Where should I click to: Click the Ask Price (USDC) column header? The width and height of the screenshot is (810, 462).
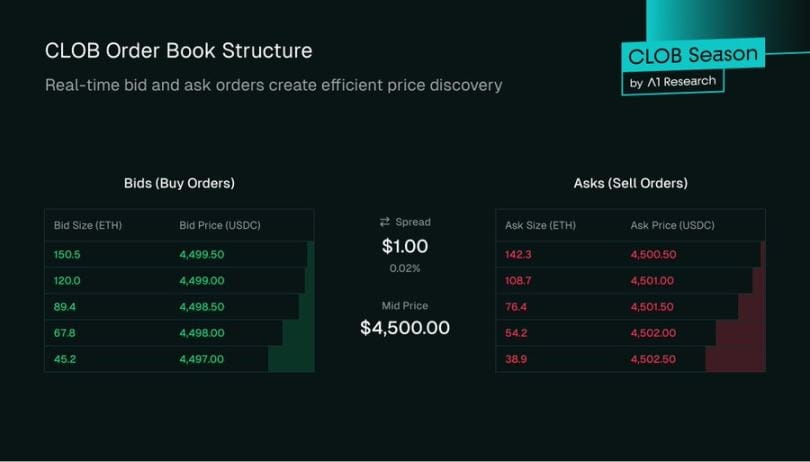coord(673,225)
